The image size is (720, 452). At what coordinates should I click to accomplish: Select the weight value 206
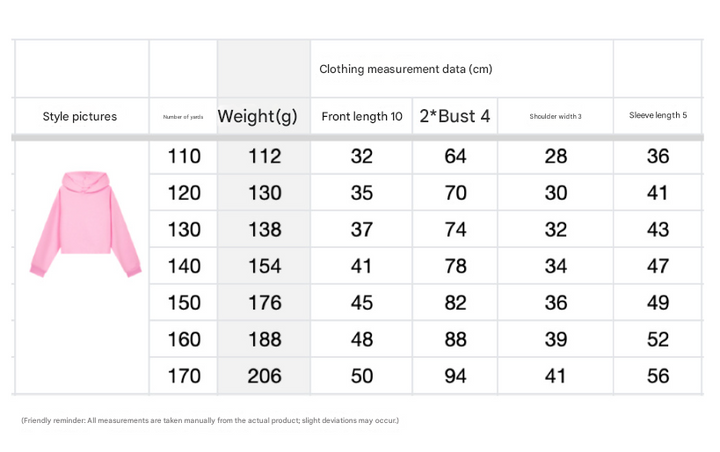click(264, 377)
